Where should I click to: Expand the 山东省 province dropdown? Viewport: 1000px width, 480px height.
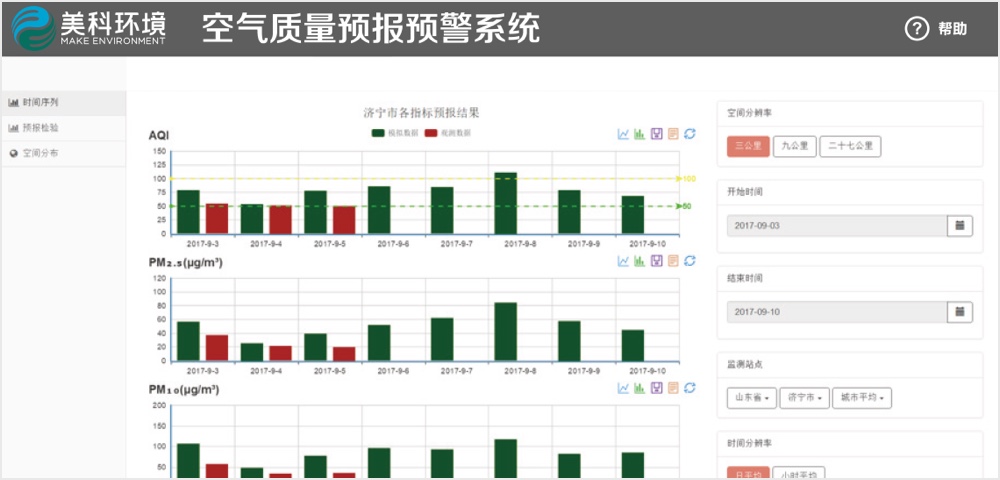coord(751,398)
